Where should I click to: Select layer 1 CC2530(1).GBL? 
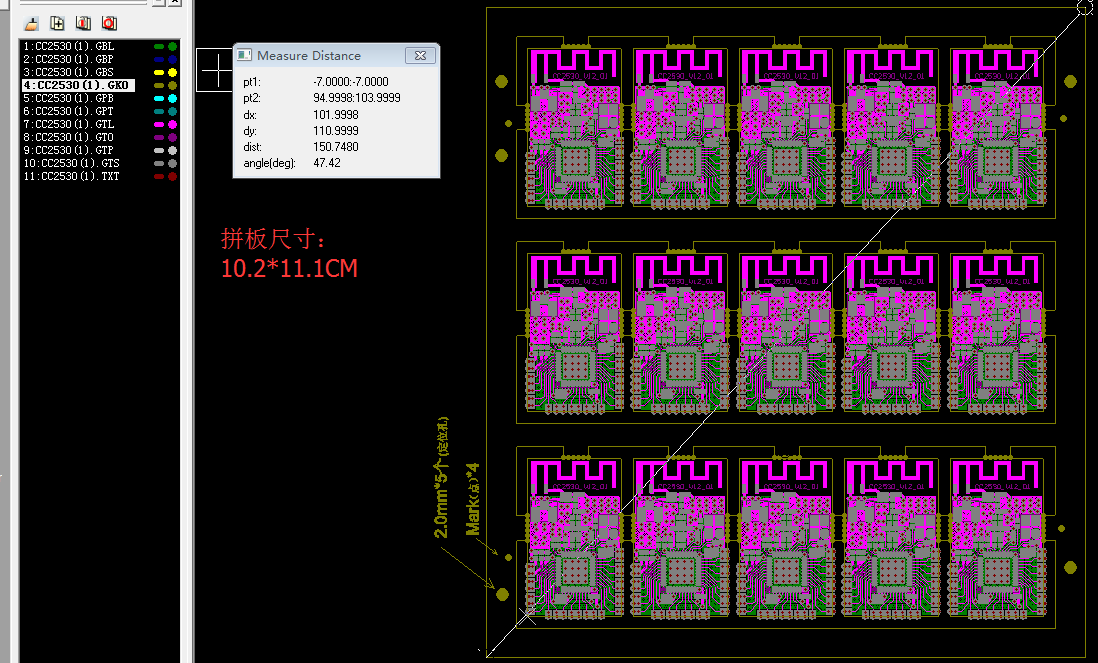[68, 47]
